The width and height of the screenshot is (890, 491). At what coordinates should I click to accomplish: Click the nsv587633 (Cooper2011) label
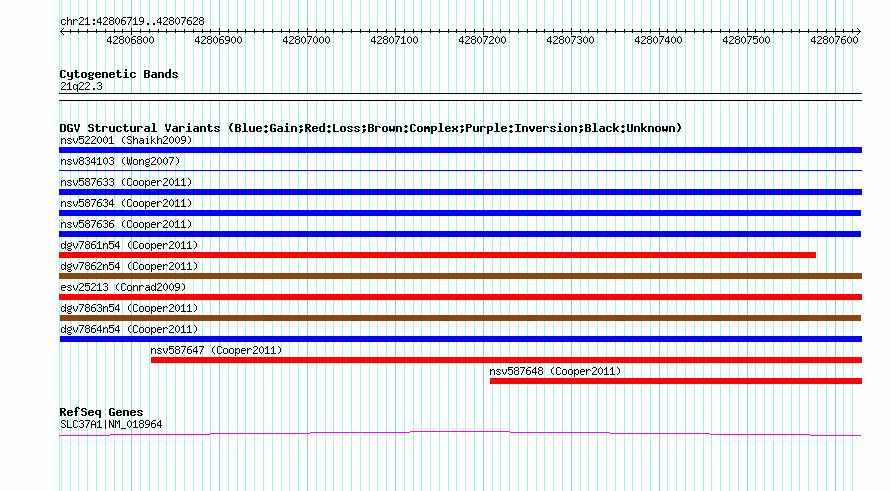tap(126, 182)
